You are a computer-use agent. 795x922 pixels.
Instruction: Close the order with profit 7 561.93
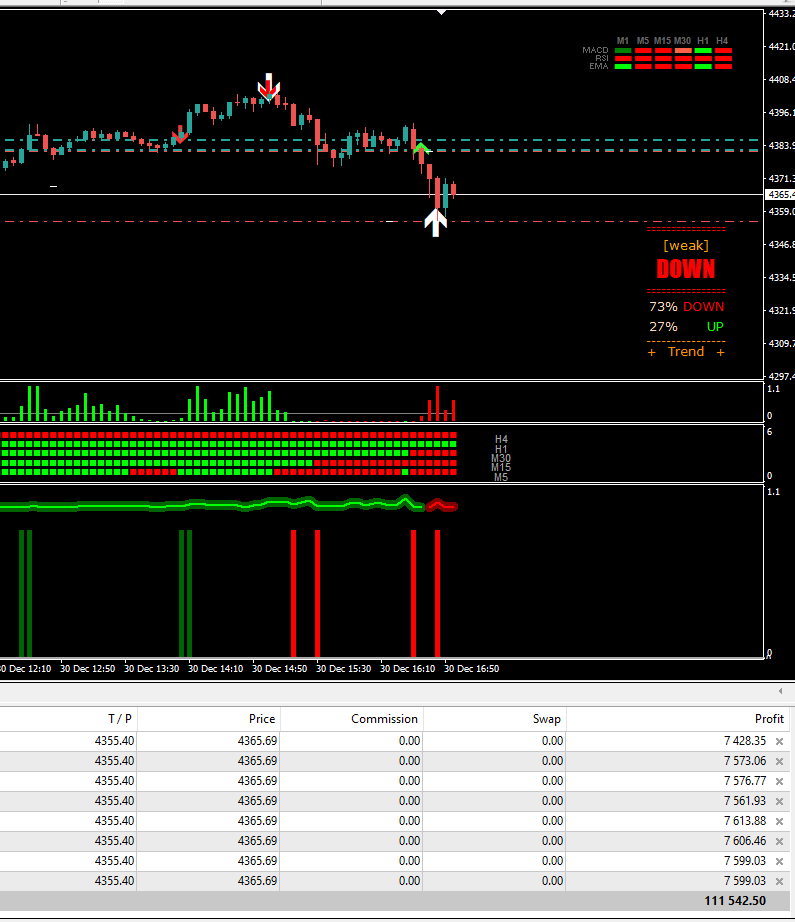pos(779,801)
